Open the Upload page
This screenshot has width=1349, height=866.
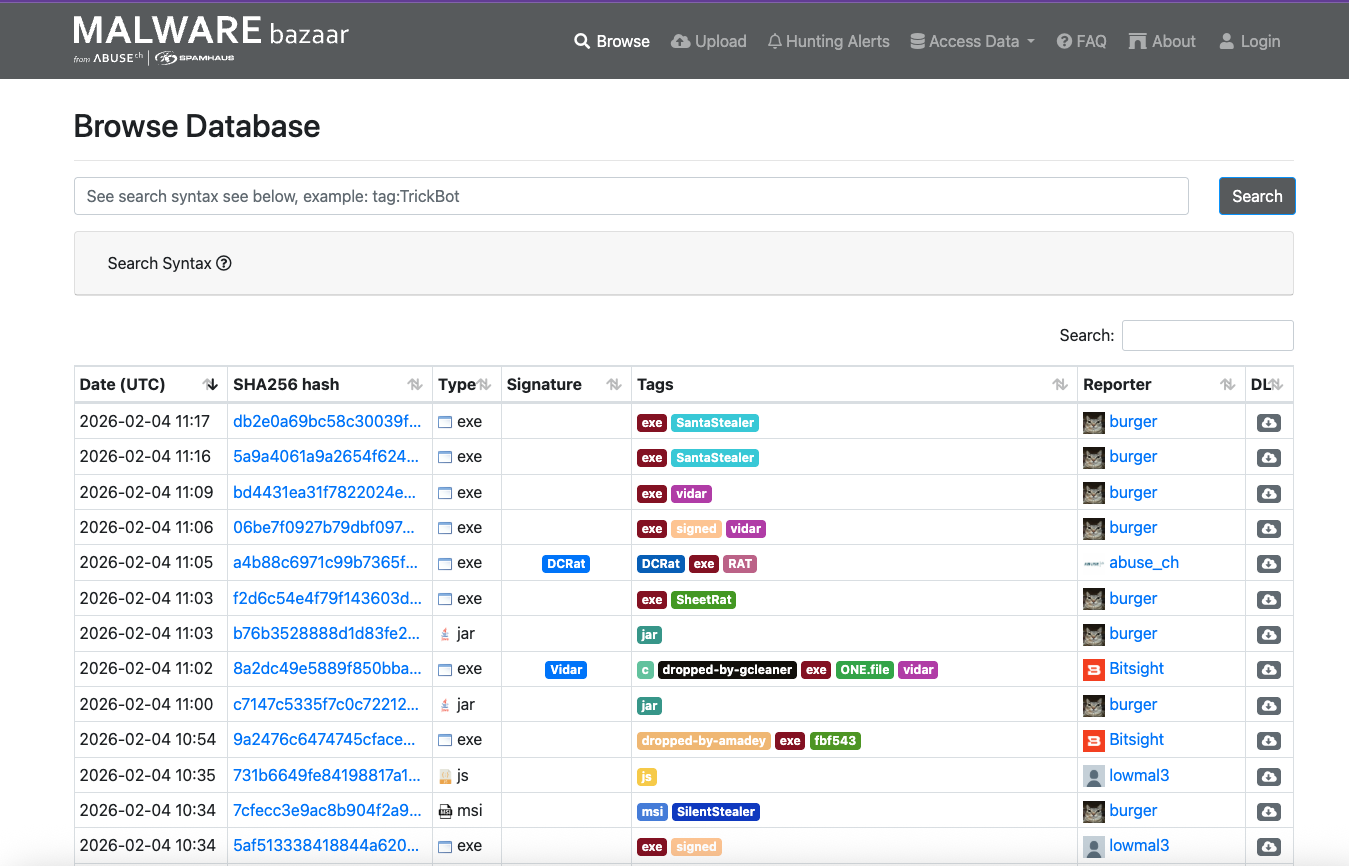click(x=709, y=41)
